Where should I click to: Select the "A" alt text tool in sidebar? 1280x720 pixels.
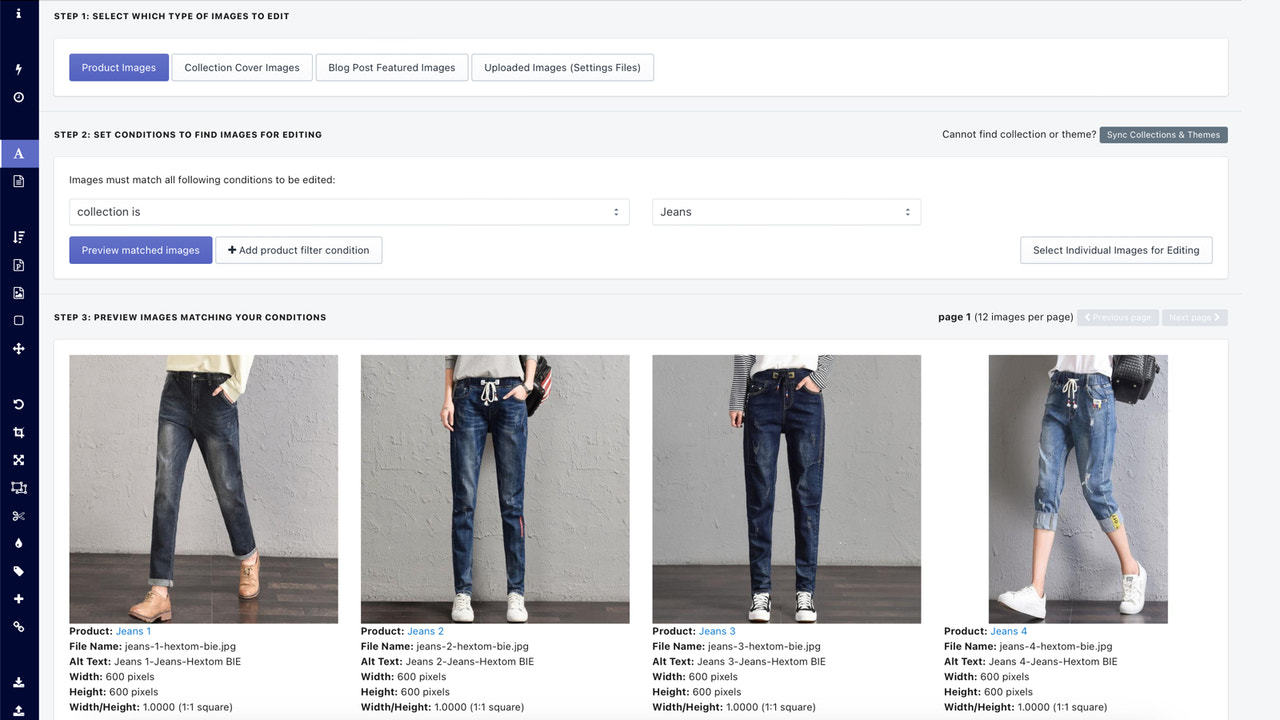[19, 153]
